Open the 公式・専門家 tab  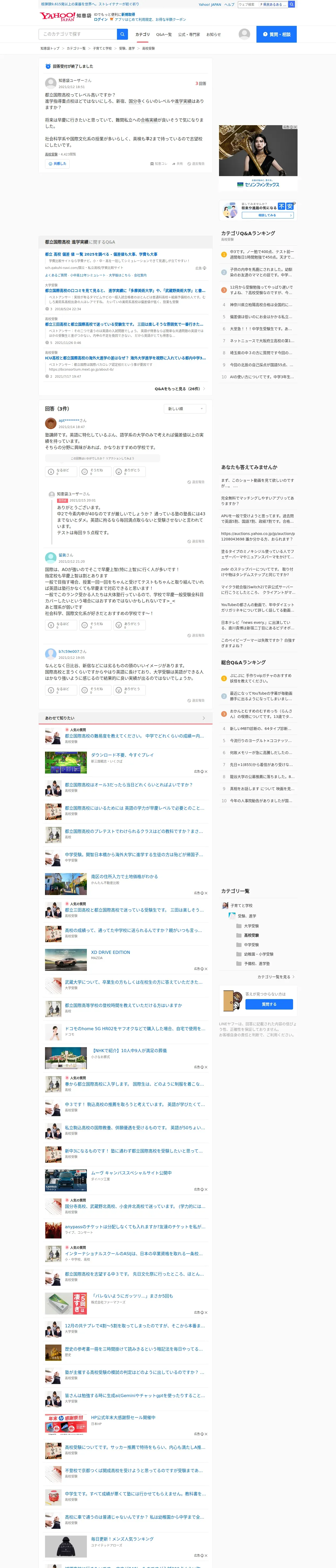pyautogui.click(x=189, y=35)
